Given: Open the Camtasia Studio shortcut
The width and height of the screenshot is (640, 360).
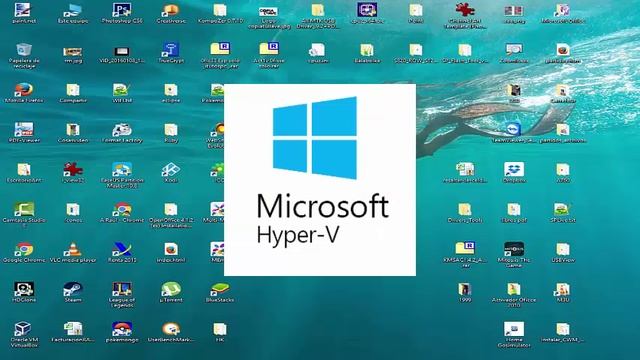Looking at the screenshot, I should [24, 215].
